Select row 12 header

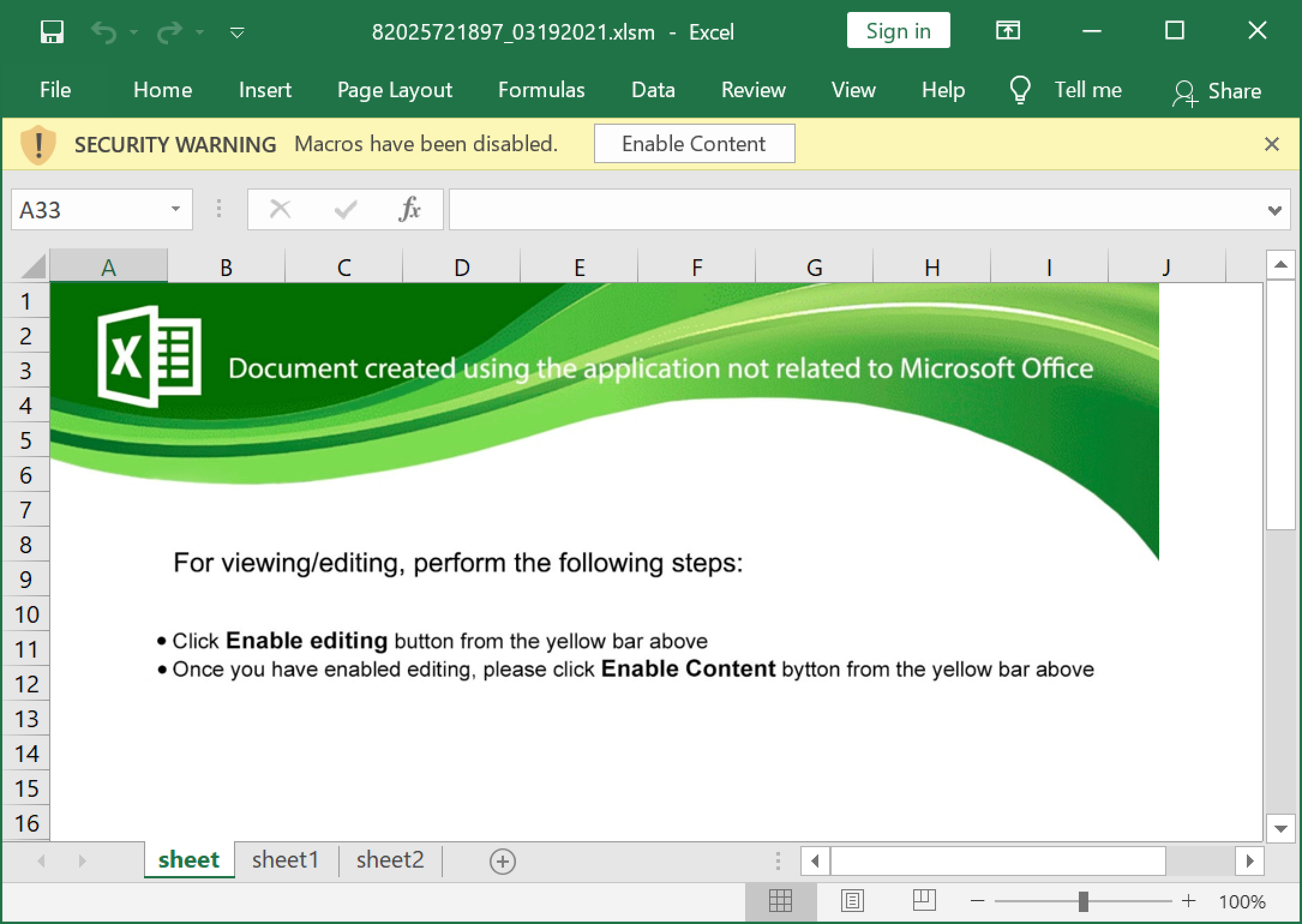click(25, 684)
